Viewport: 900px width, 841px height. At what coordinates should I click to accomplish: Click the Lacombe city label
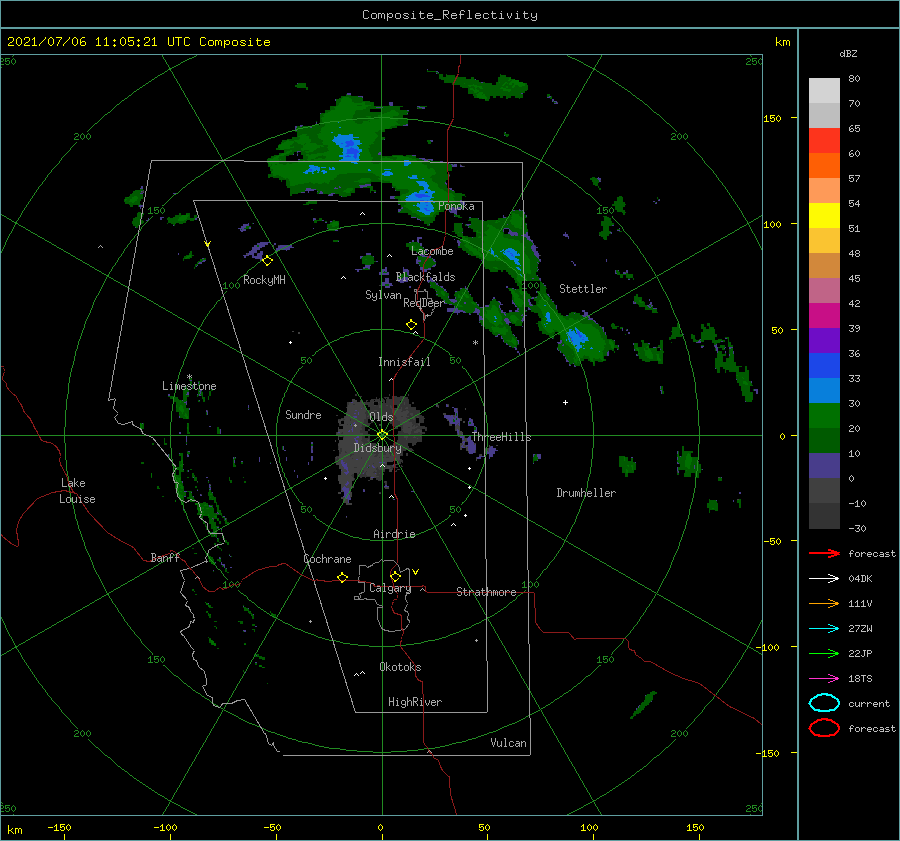[432, 251]
